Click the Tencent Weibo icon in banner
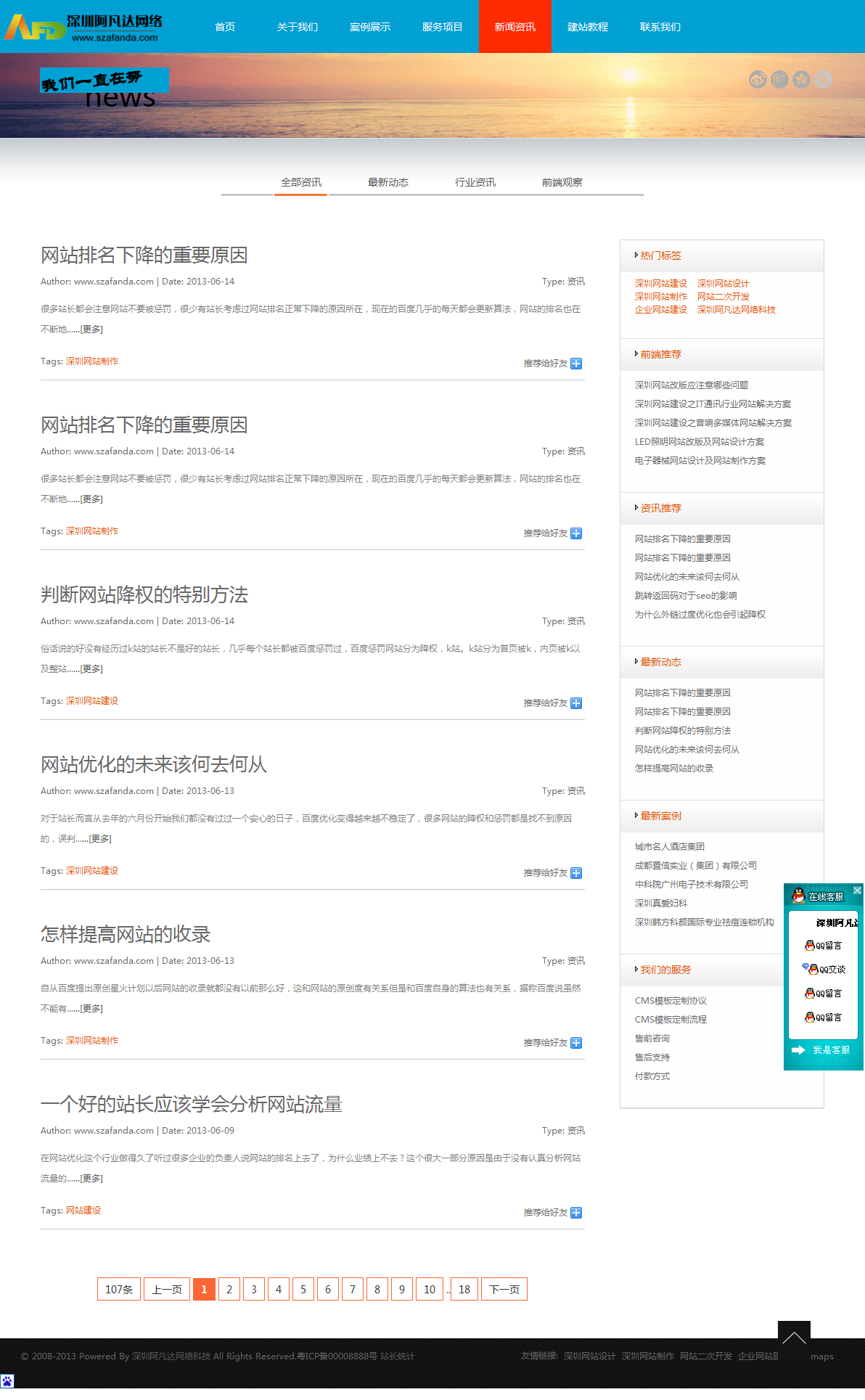This screenshot has height=1400, width=865. [x=779, y=80]
